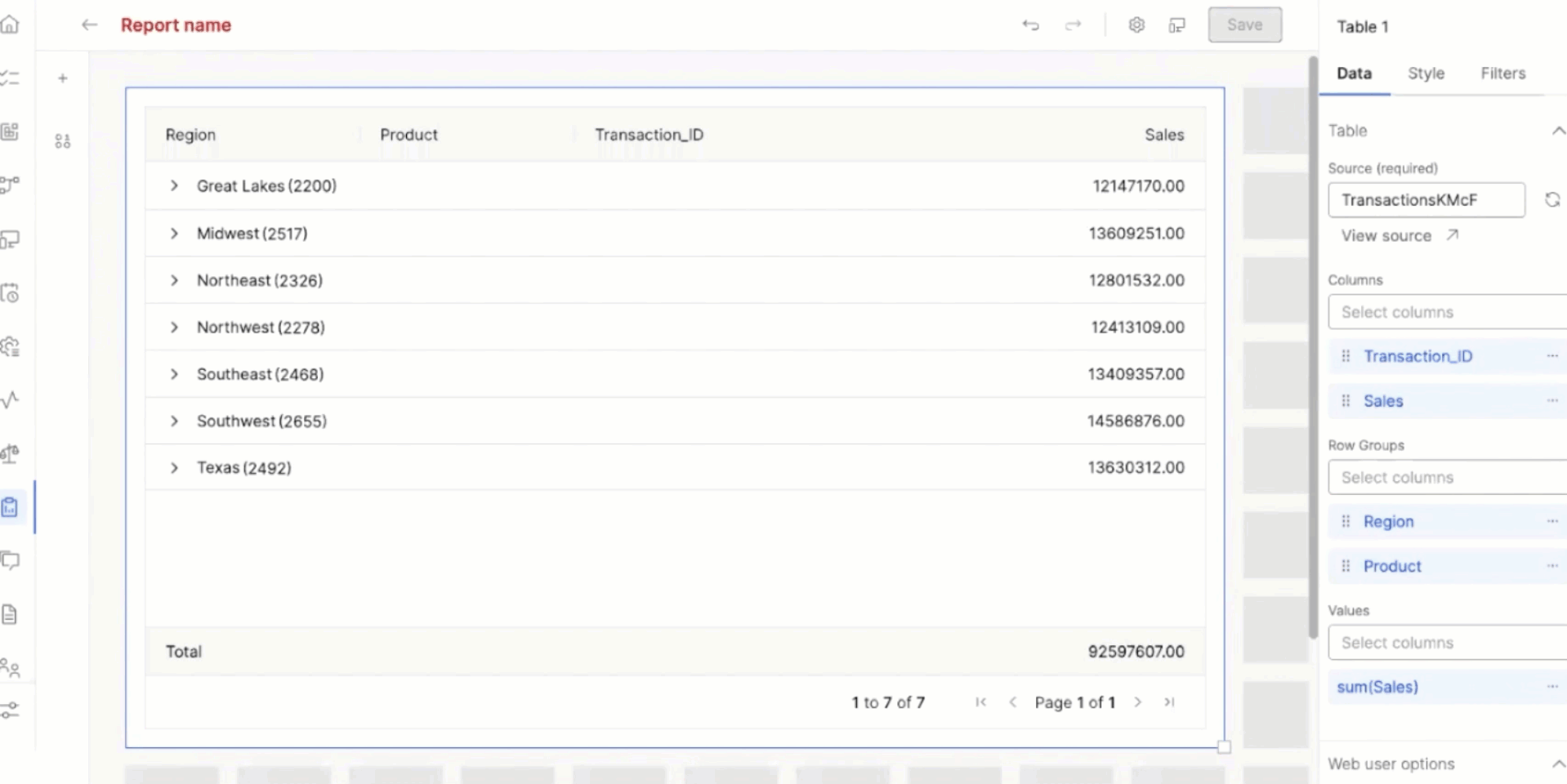Refresh the TransactionsKMcF source
The width and height of the screenshot is (1567, 784).
tap(1552, 199)
